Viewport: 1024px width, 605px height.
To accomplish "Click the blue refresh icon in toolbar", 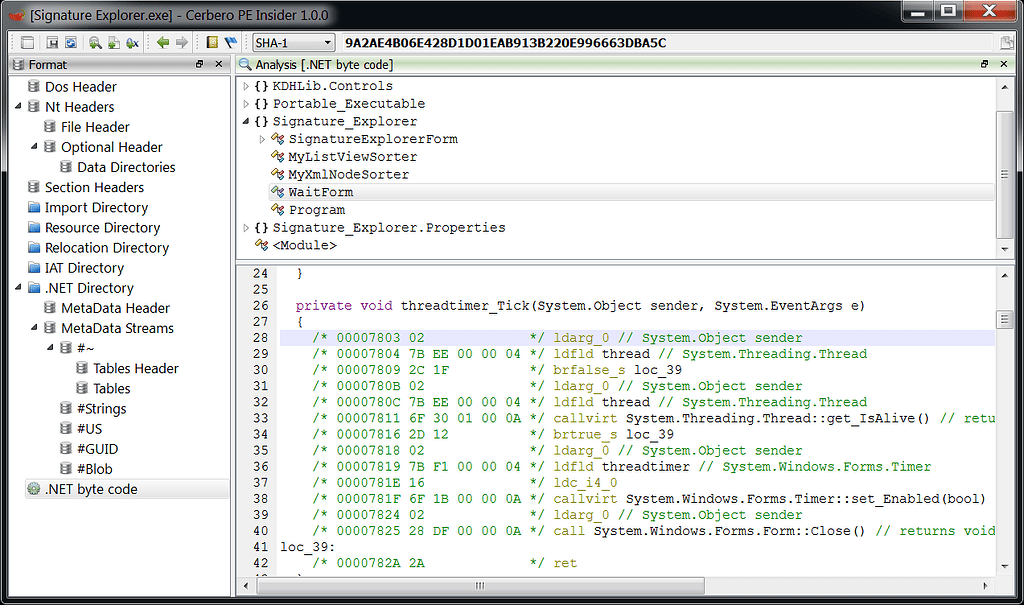I will 71,43.
